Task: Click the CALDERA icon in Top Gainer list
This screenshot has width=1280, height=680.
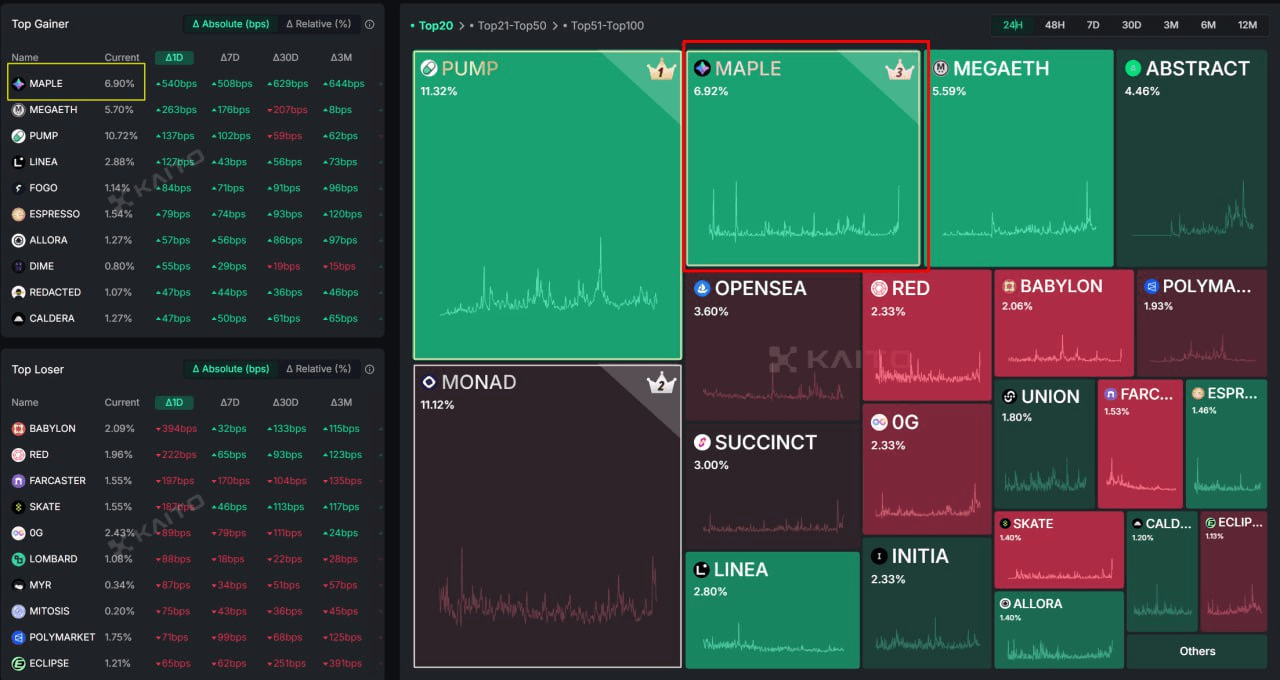Action: (x=19, y=318)
